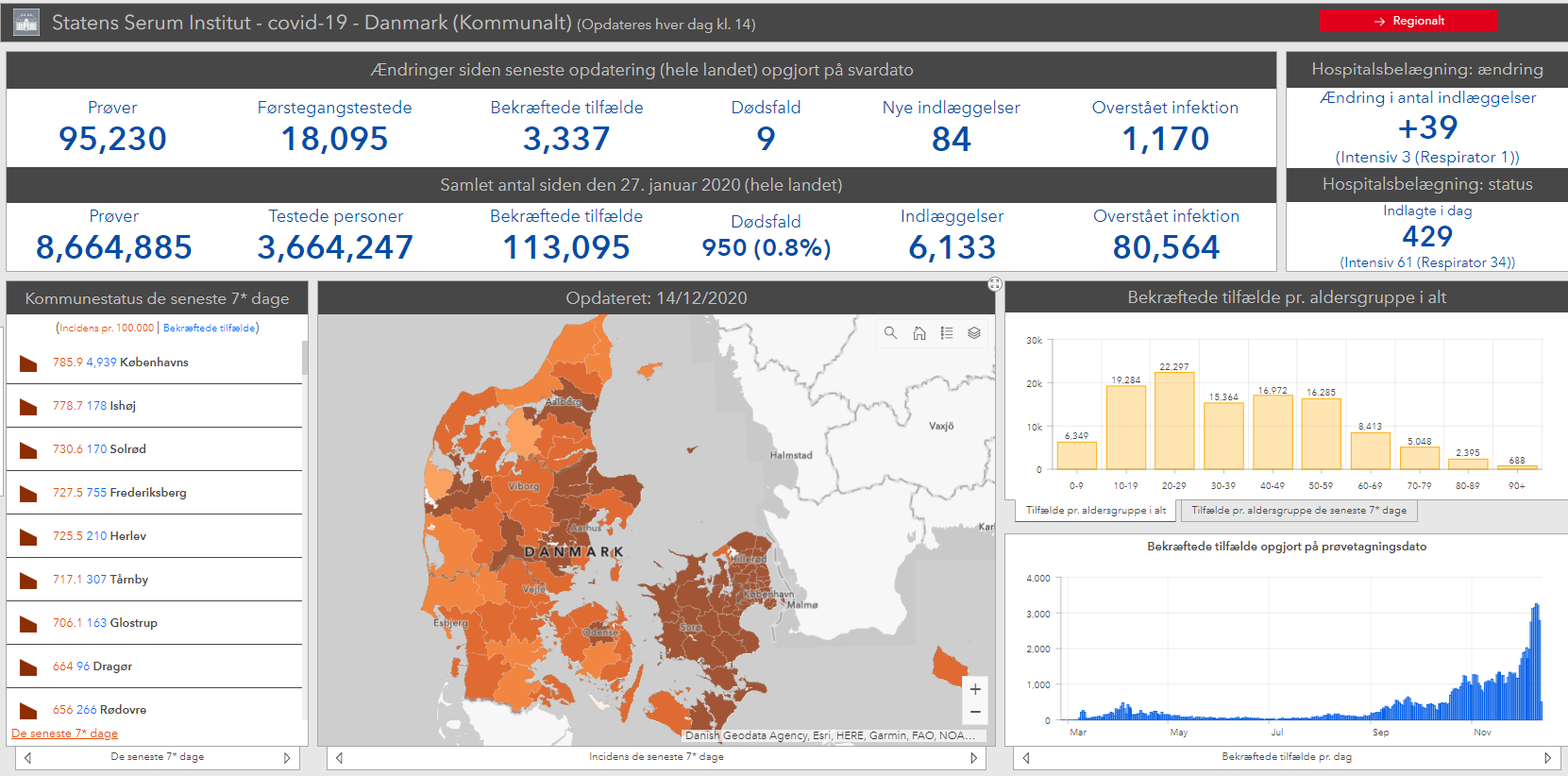Zoom out on the map

click(975, 712)
